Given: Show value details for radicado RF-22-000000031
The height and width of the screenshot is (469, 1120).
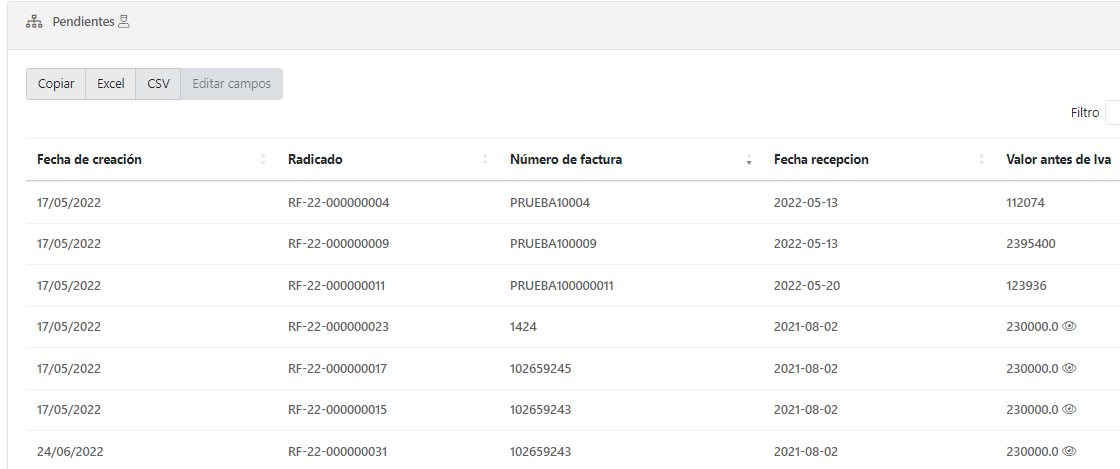Looking at the screenshot, I should click(x=1069, y=451).
